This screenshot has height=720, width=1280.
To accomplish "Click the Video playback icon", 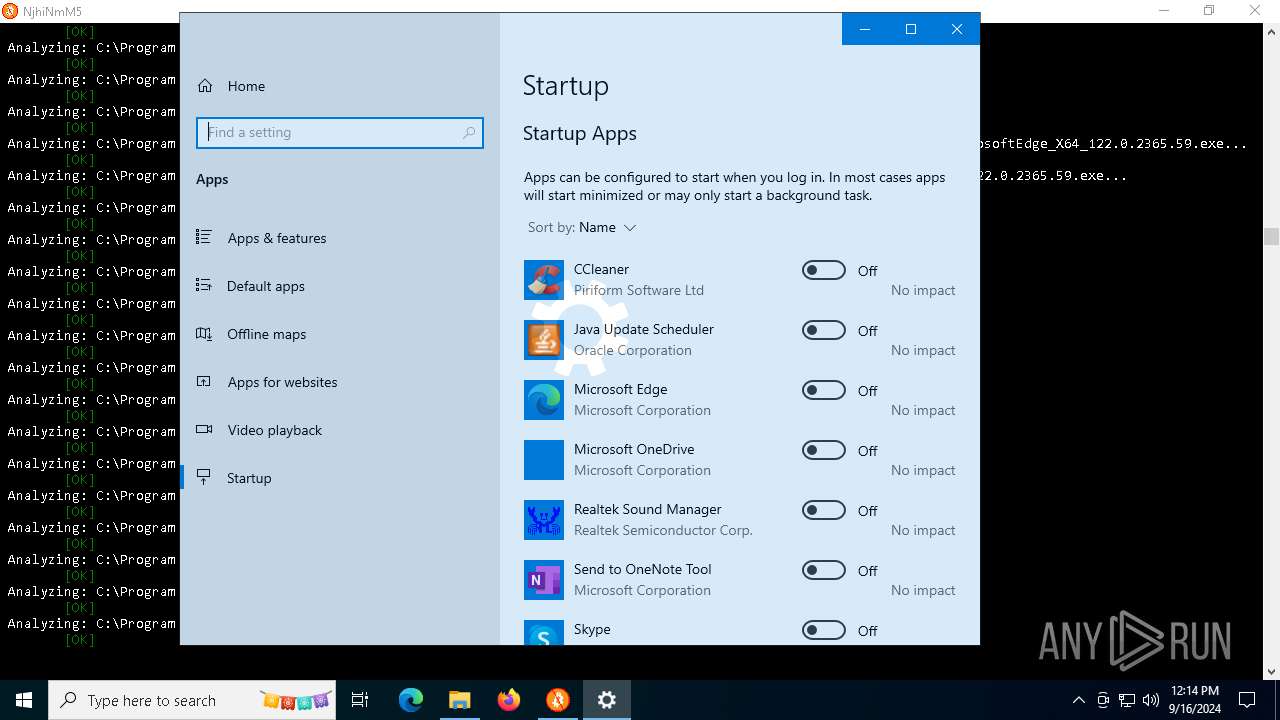I will 204,430.
